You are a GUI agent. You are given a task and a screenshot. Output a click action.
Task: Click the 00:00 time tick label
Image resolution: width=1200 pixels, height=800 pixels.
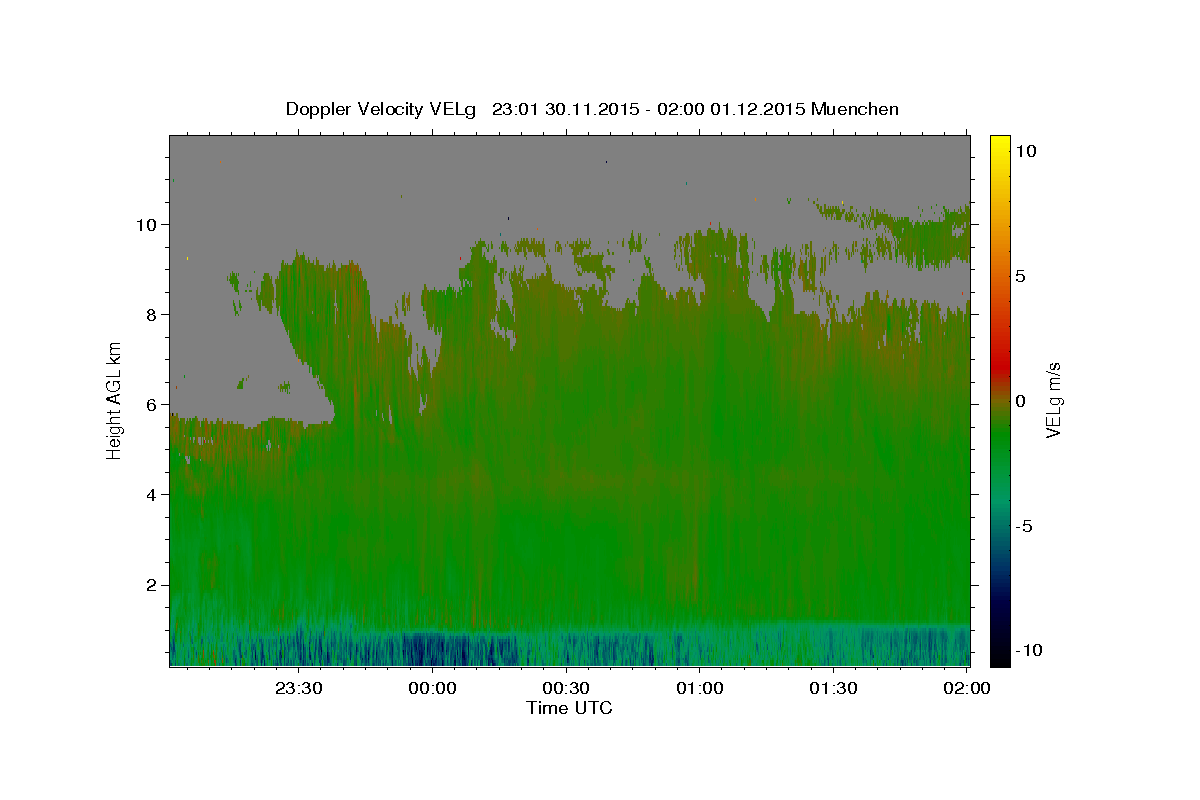(x=433, y=688)
